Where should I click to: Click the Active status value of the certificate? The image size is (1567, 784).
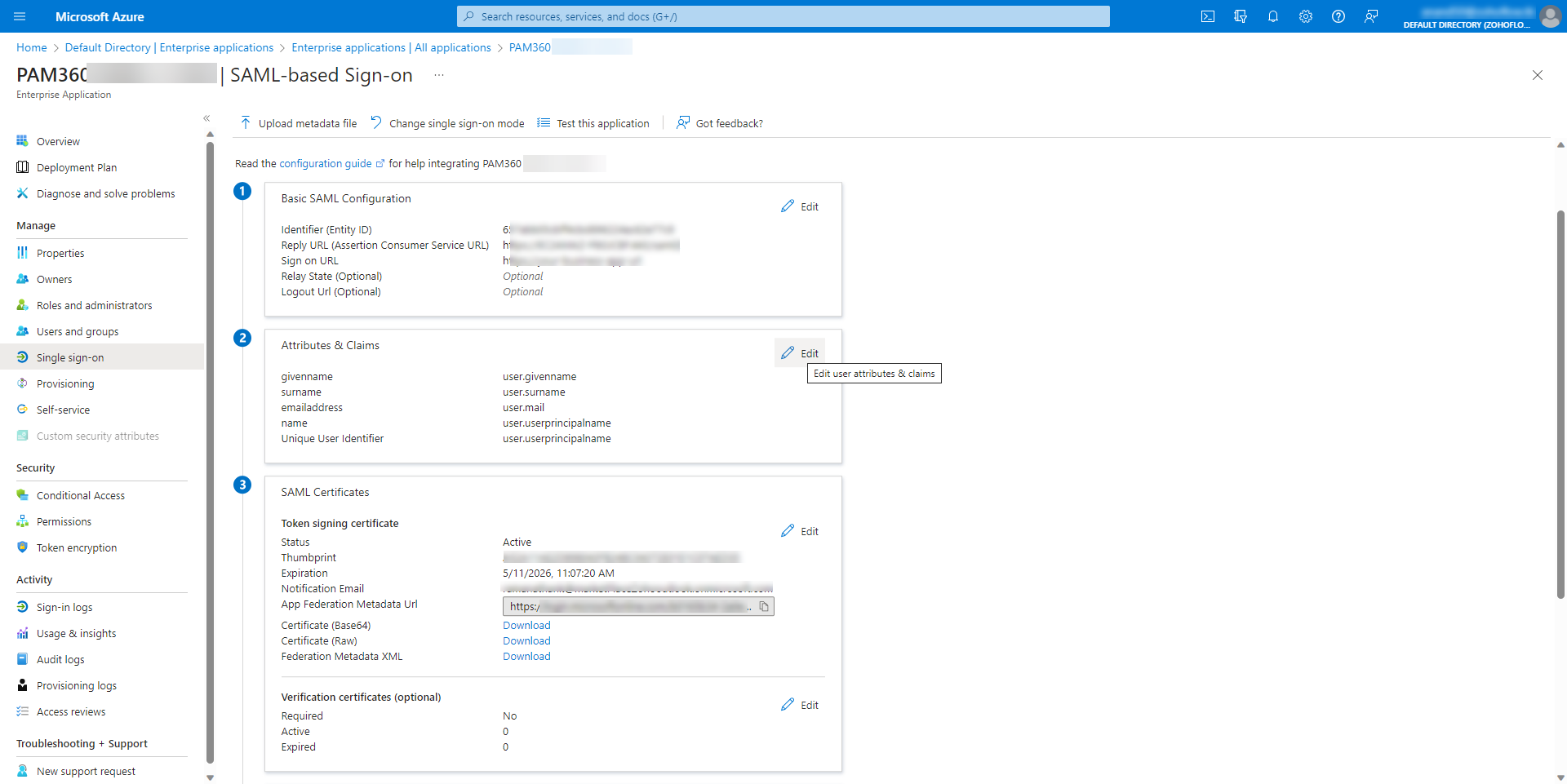tap(517, 543)
